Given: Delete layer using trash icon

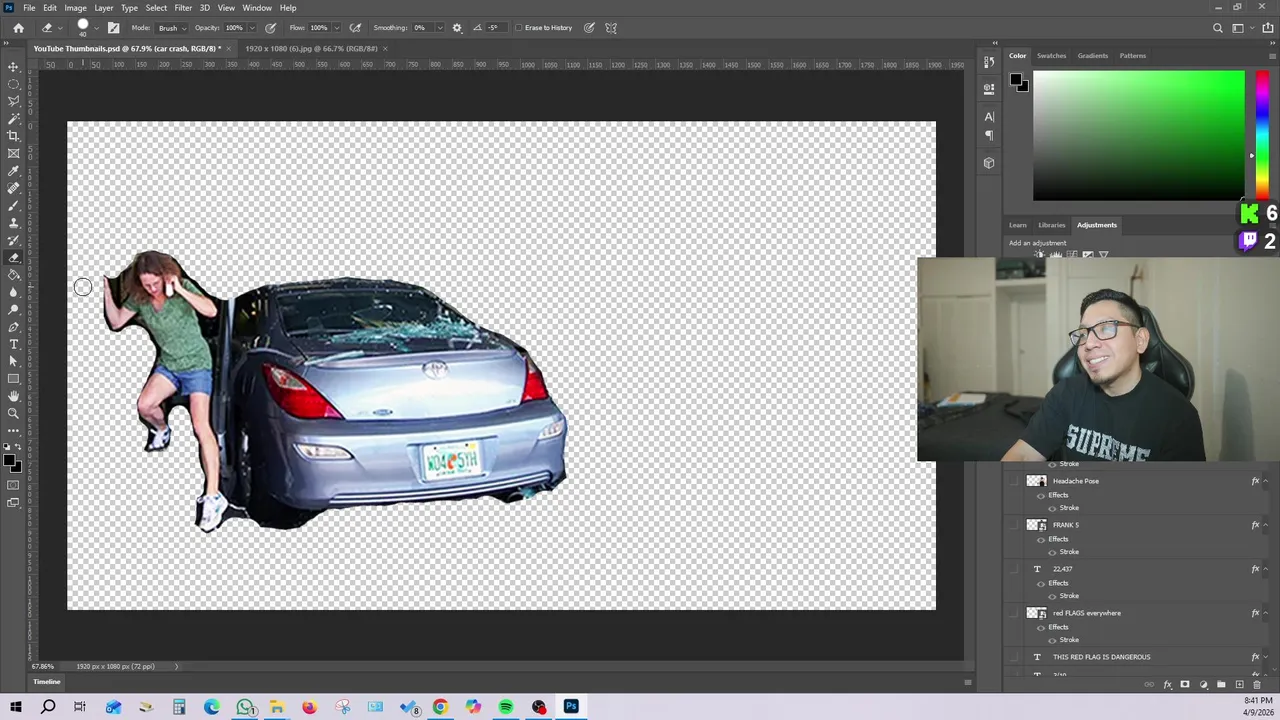Looking at the screenshot, I should pos(1257,685).
